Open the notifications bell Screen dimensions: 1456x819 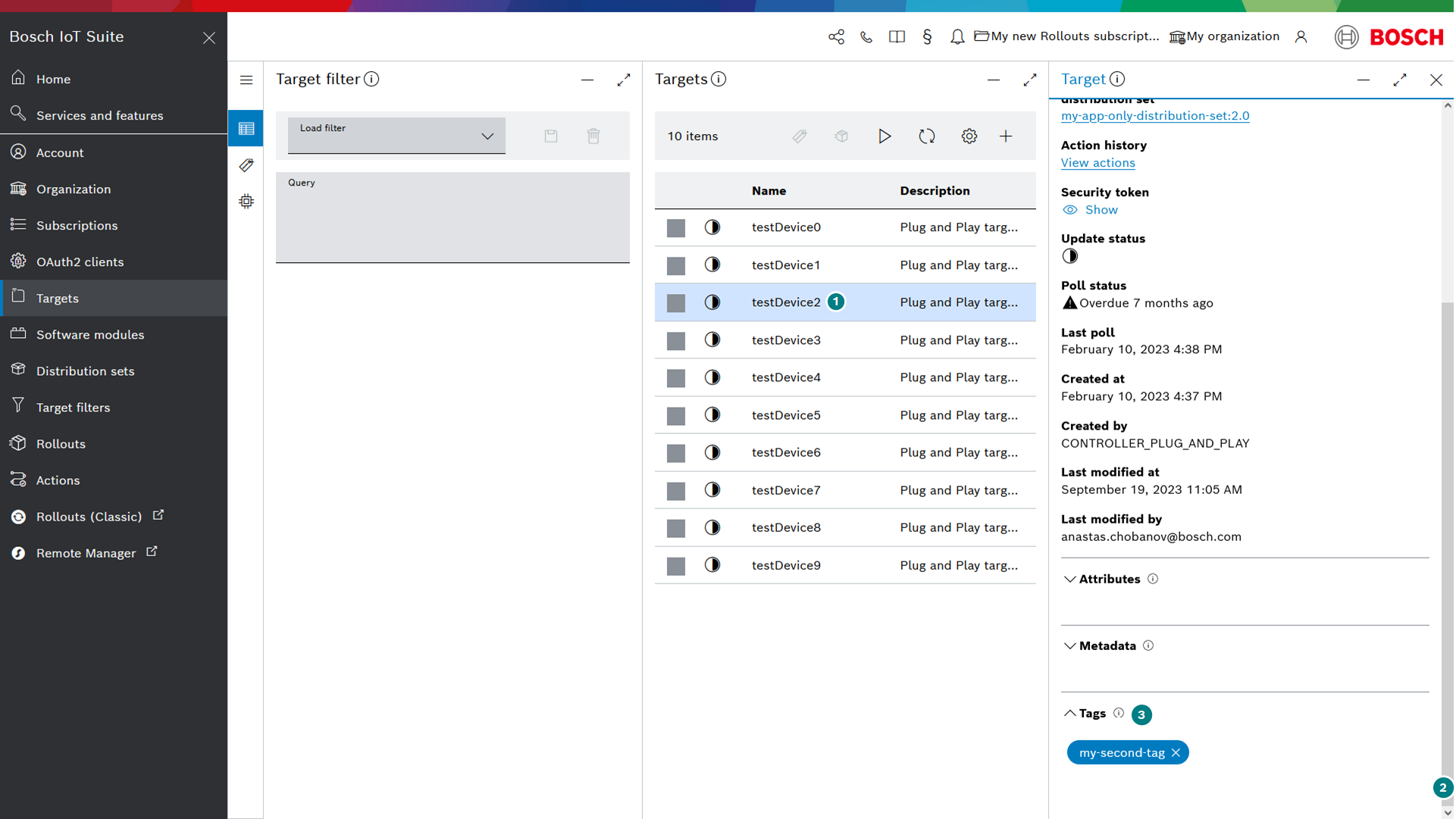(x=957, y=37)
